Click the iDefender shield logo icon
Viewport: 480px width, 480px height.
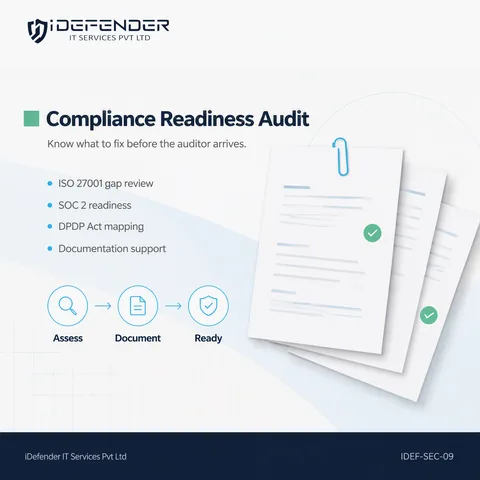coord(37,31)
